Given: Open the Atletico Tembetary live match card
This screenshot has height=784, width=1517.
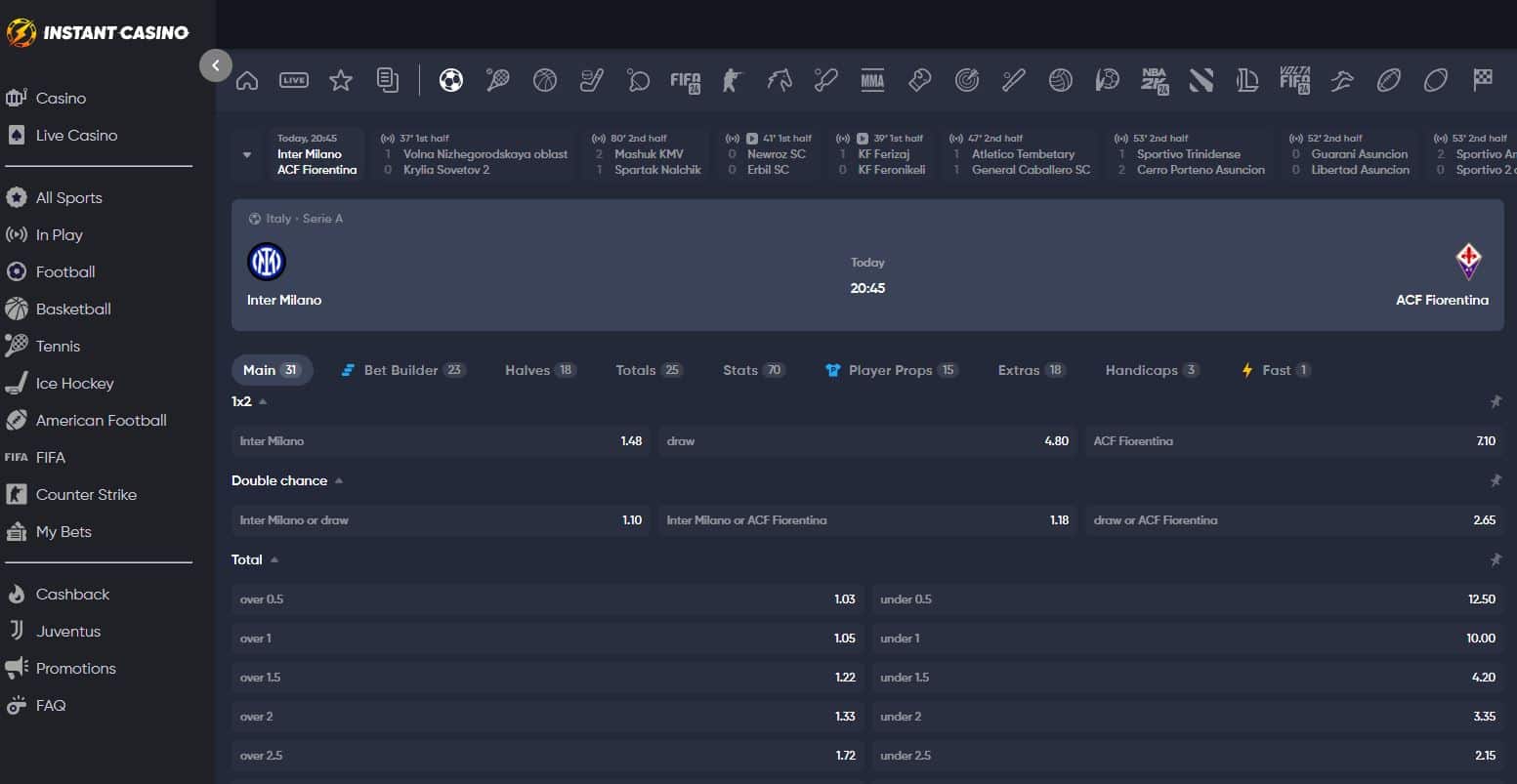Looking at the screenshot, I should 1020,154.
